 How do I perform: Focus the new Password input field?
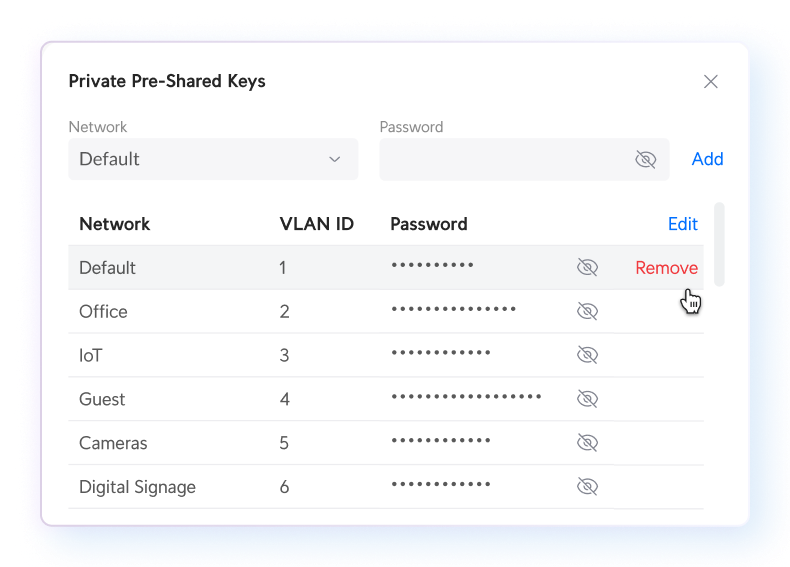[x=505, y=159]
